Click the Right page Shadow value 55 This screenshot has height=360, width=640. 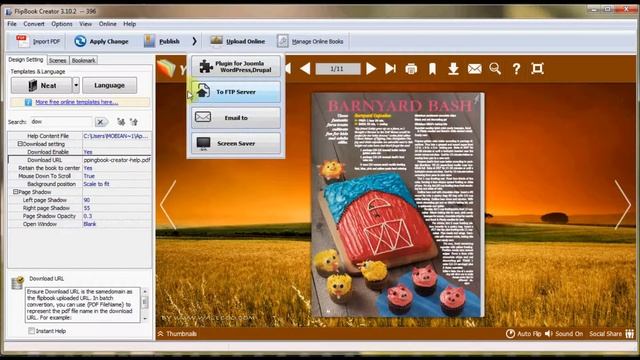point(117,208)
